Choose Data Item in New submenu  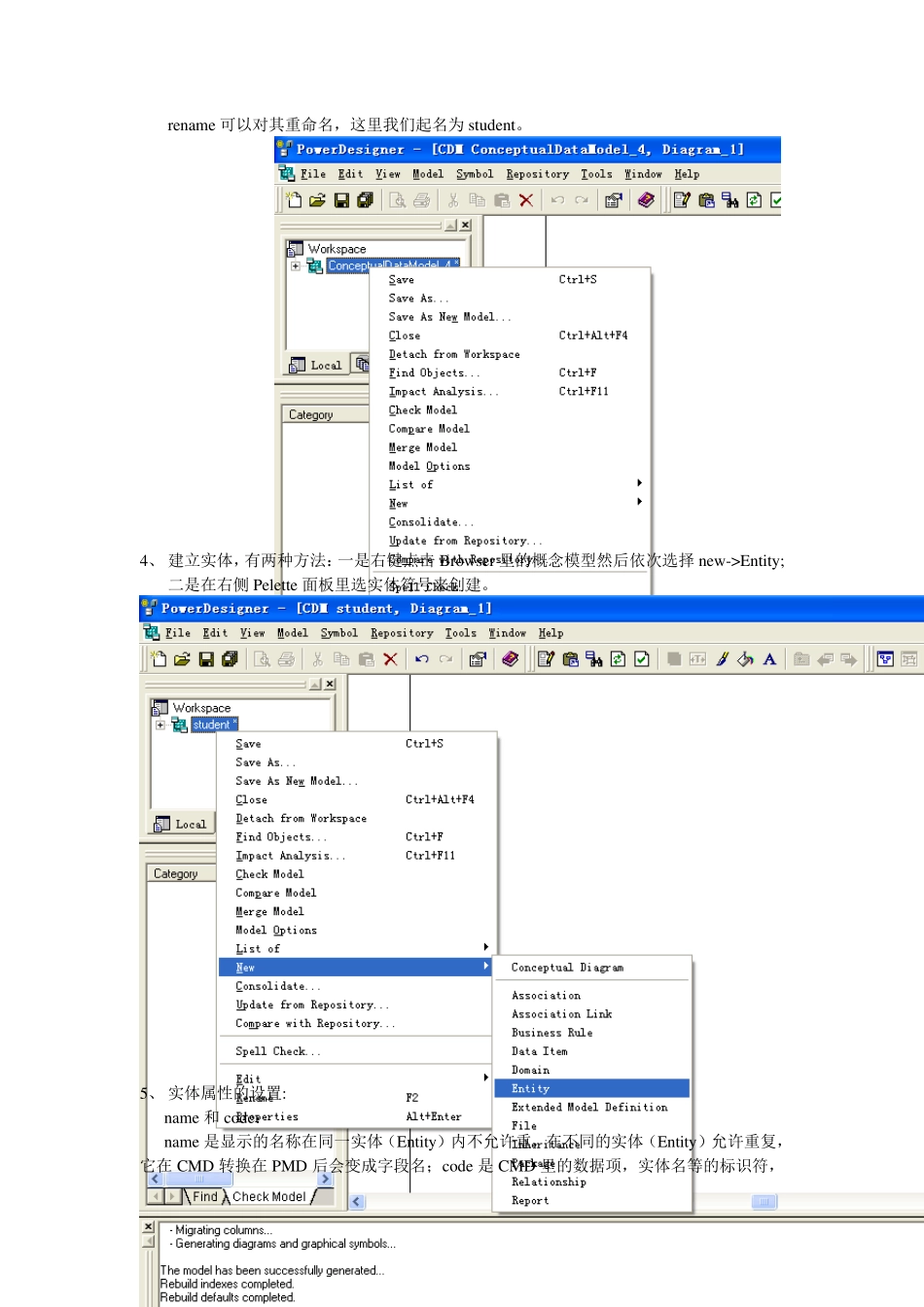coord(592,1051)
